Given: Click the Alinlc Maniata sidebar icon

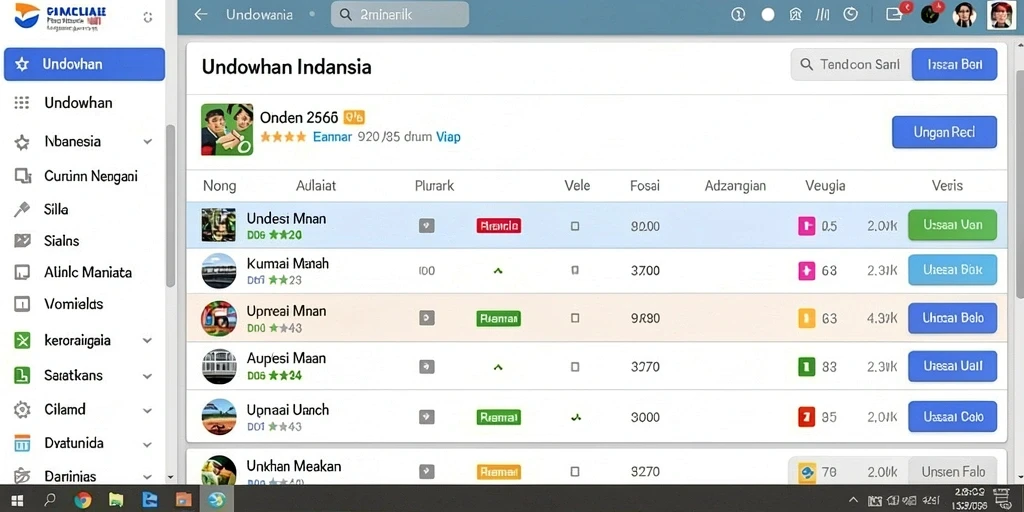Looking at the screenshot, I should point(22,272).
